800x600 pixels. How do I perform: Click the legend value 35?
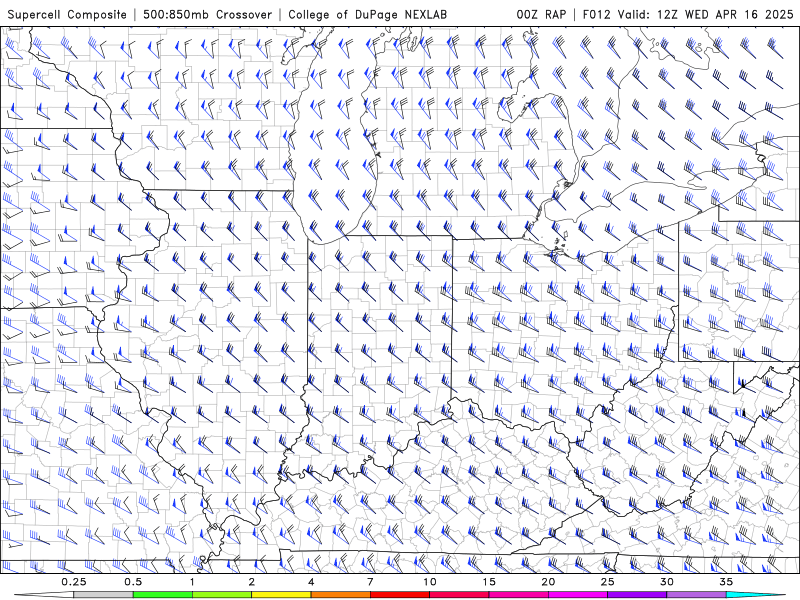click(x=726, y=582)
